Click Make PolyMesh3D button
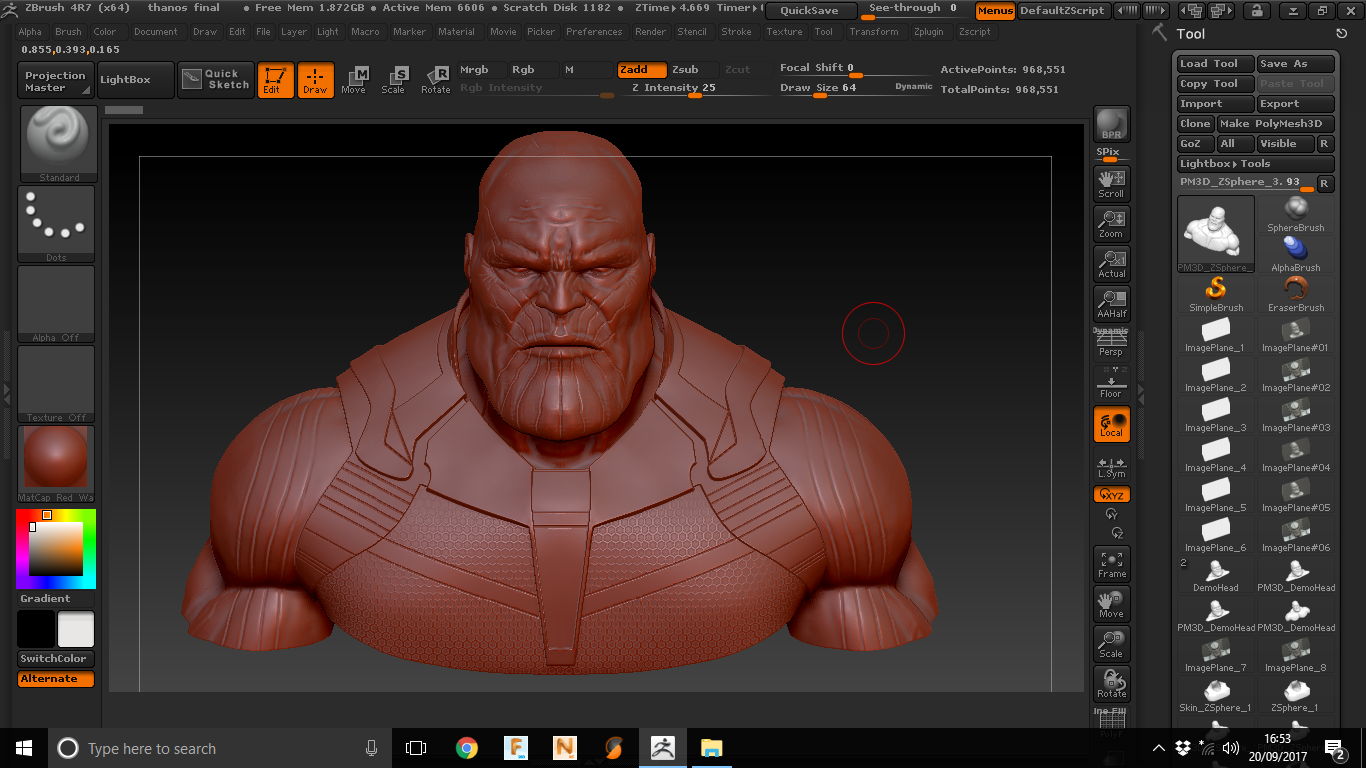Viewport: 1366px width, 768px height. (x=1275, y=124)
